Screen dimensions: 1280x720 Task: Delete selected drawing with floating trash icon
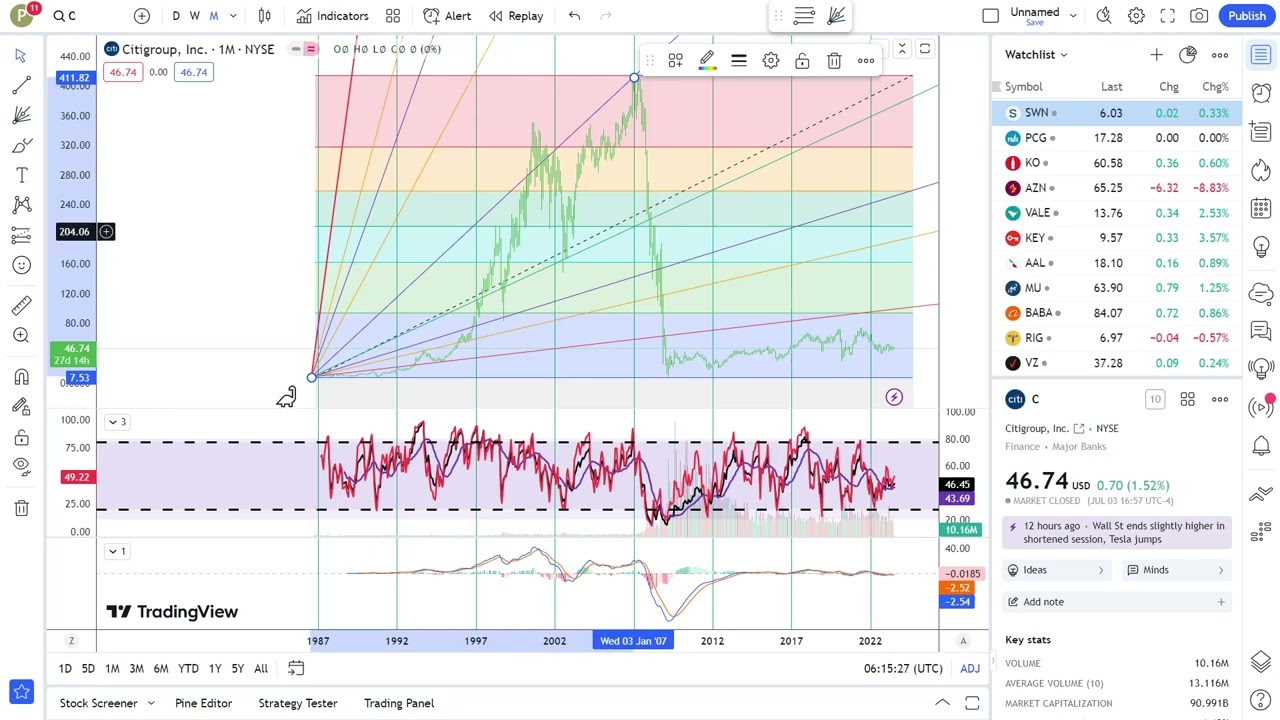click(x=834, y=61)
